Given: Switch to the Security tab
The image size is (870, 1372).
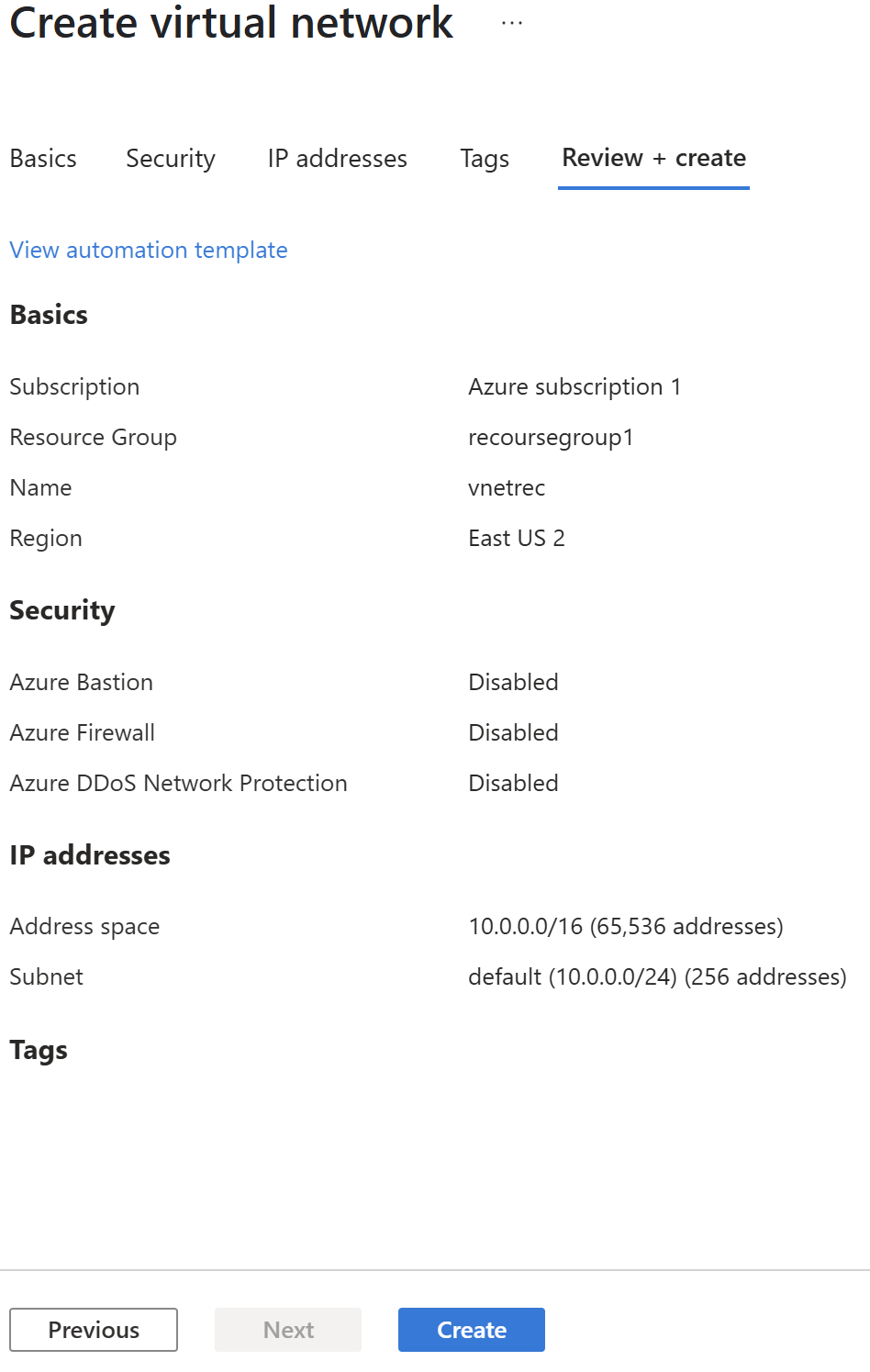Looking at the screenshot, I should click(170, 158).
